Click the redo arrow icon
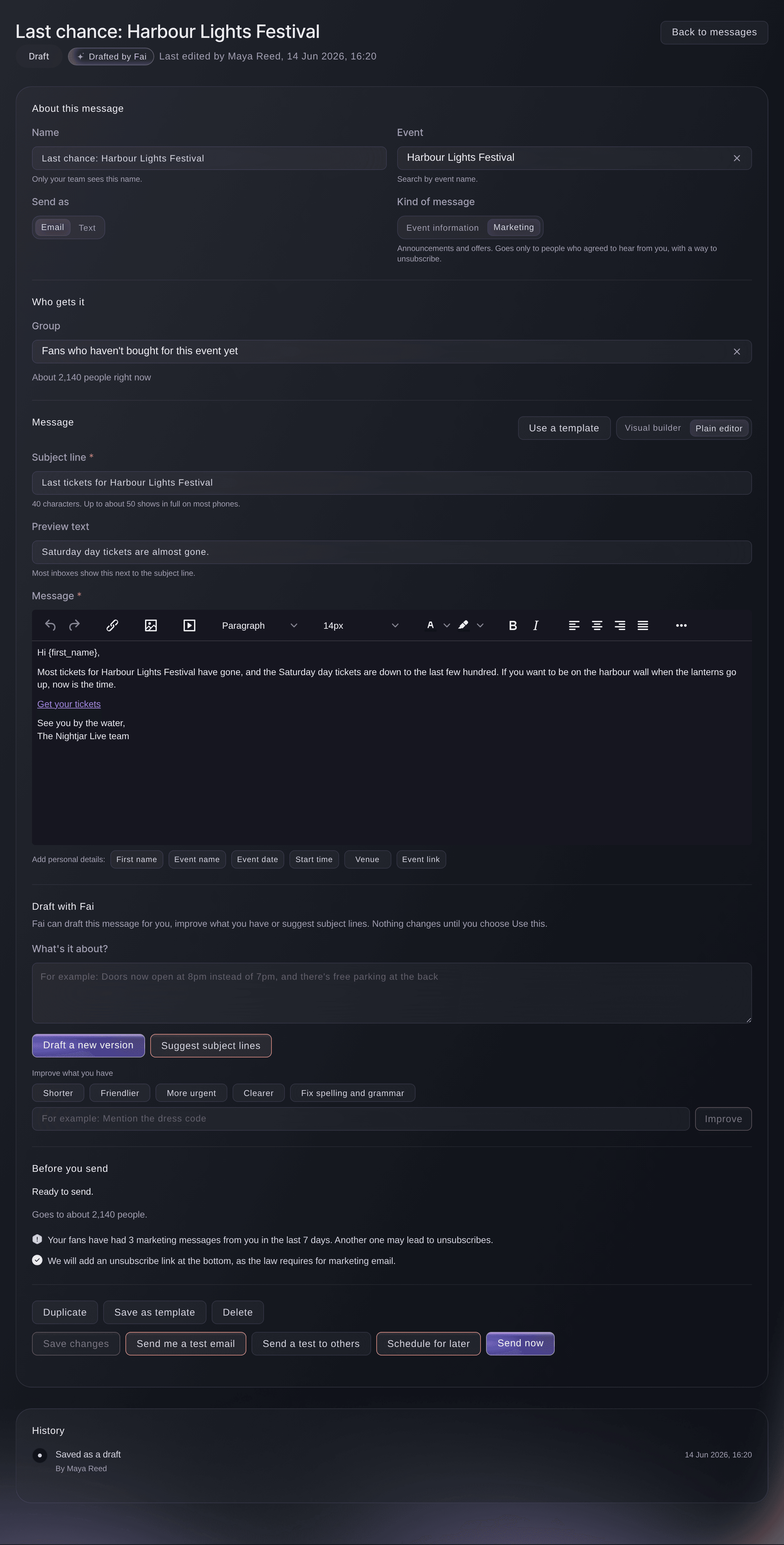This screenshot has width=784, height=1545. point(74,625)
